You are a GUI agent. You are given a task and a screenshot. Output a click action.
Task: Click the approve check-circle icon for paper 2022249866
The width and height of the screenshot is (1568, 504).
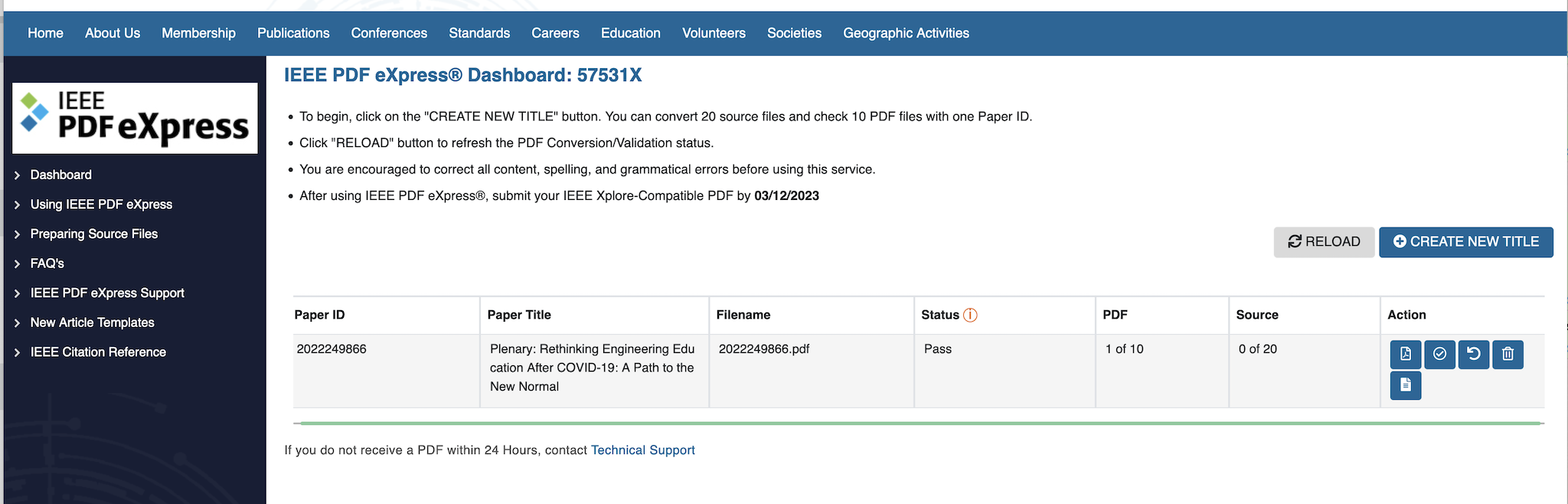click(x=1439, y=354)
